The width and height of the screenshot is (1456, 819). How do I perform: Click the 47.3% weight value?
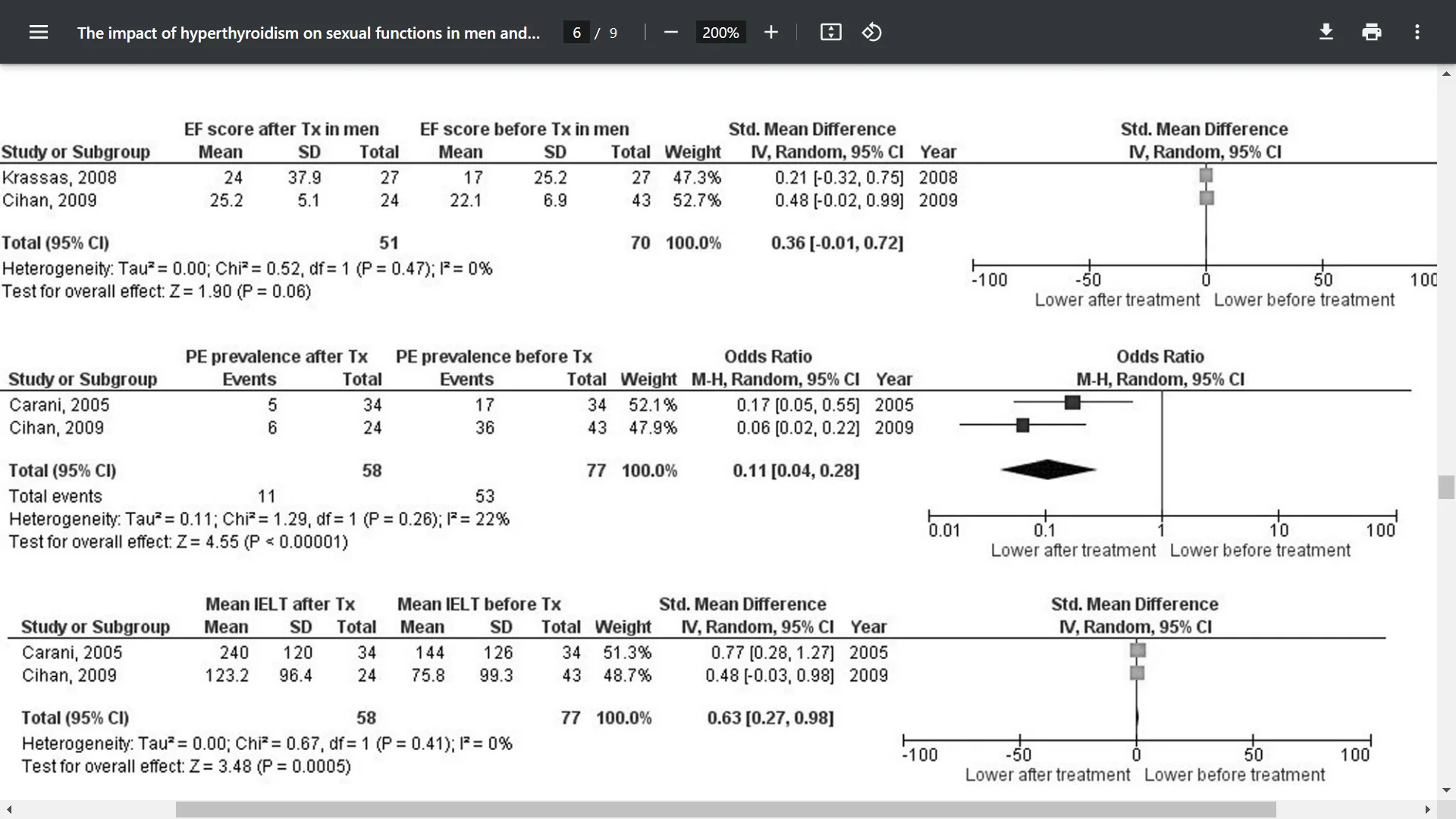click(x=697, y=177)
